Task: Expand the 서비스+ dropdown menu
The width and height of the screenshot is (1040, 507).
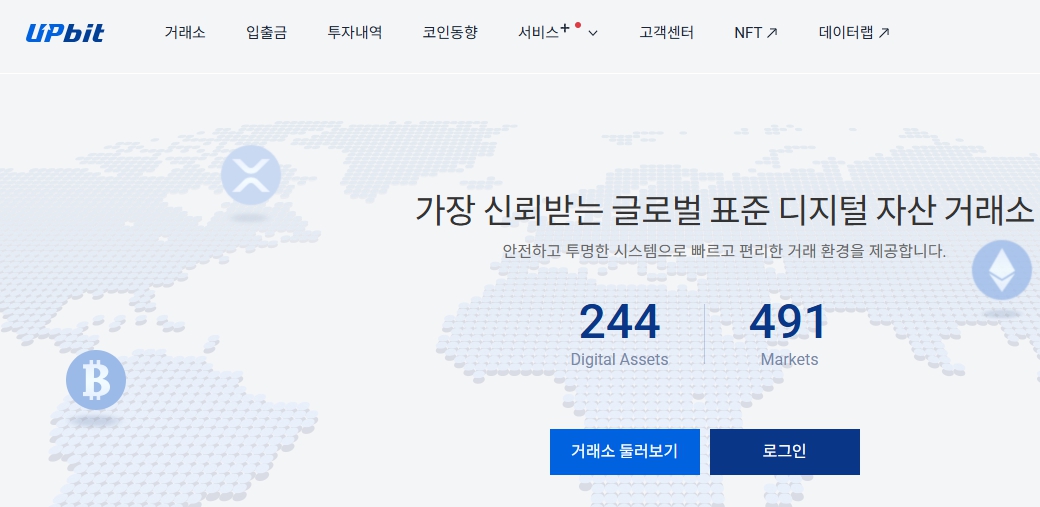Action: (558, 32)
